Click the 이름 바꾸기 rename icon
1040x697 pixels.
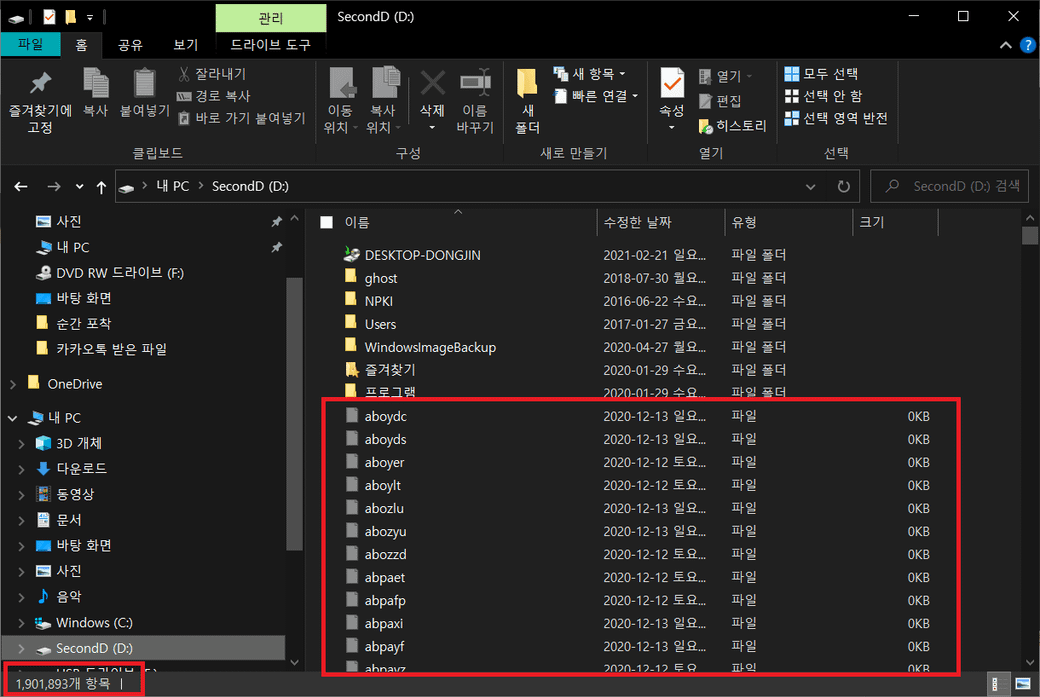tap(475, 84)
